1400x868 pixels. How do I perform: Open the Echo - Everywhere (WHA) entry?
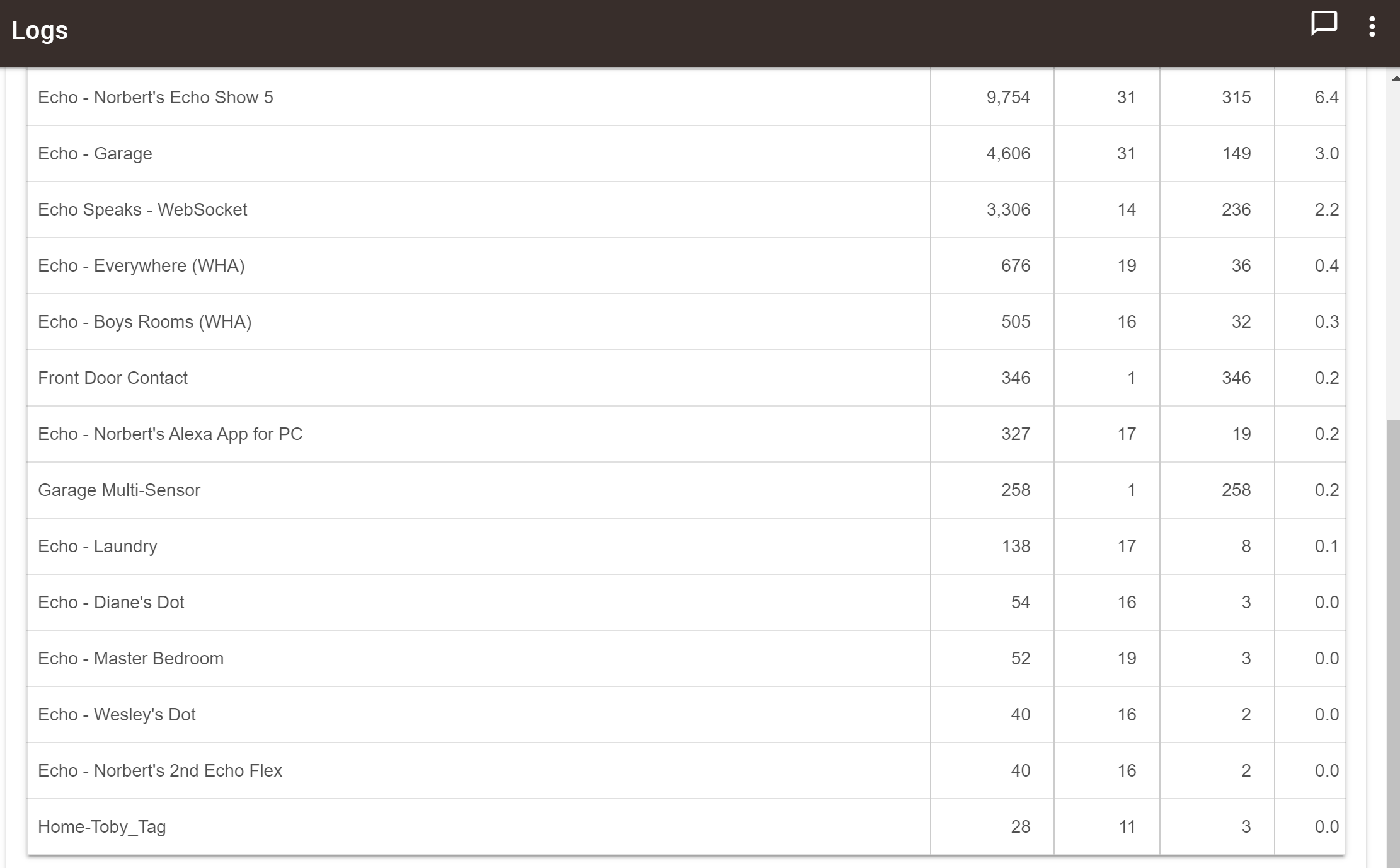coord(141,266)
